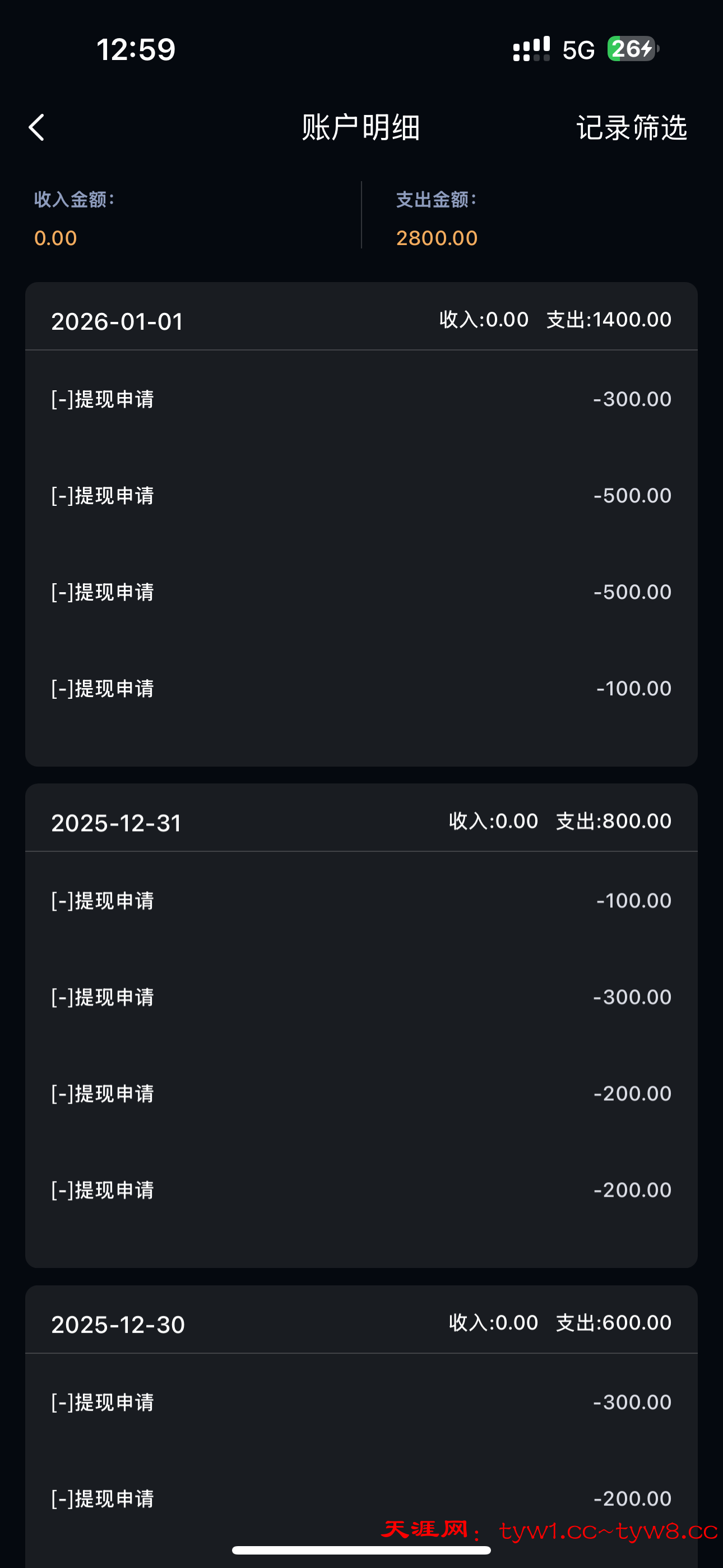The image size is (723, 1568).
Task: Tap the 支出:1400.00 daily summary
Action: click(609, 320)
